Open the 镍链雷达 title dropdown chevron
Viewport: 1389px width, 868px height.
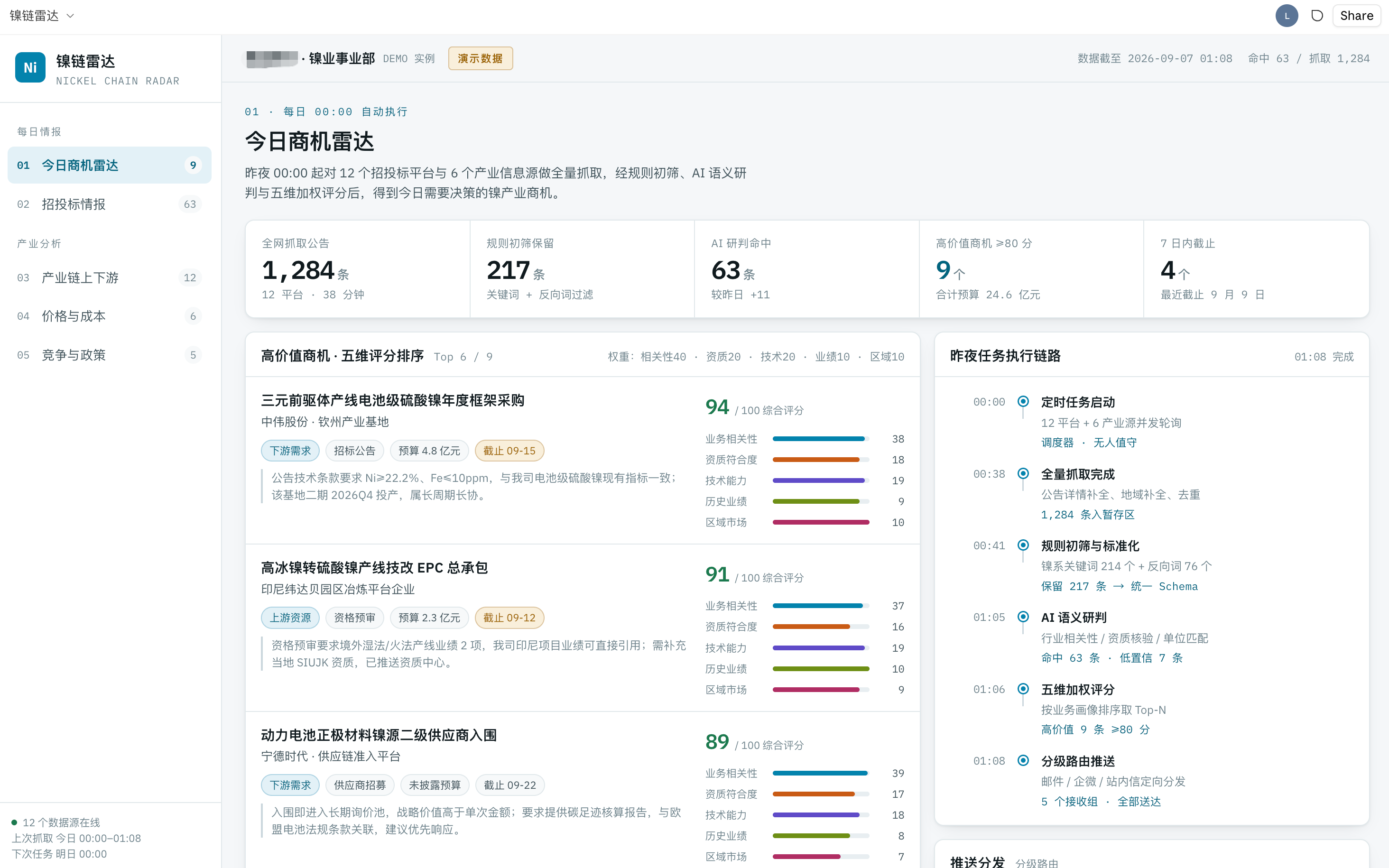point(70,16)
